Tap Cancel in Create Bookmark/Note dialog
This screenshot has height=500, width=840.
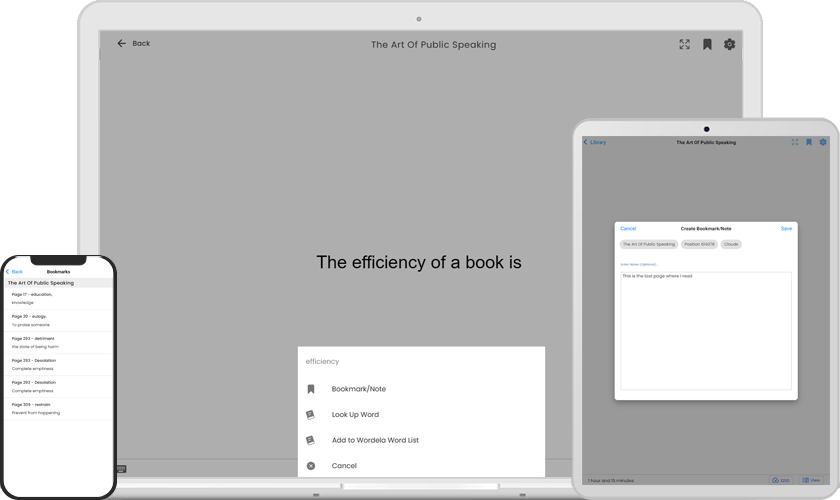click(x=628, y=229)
